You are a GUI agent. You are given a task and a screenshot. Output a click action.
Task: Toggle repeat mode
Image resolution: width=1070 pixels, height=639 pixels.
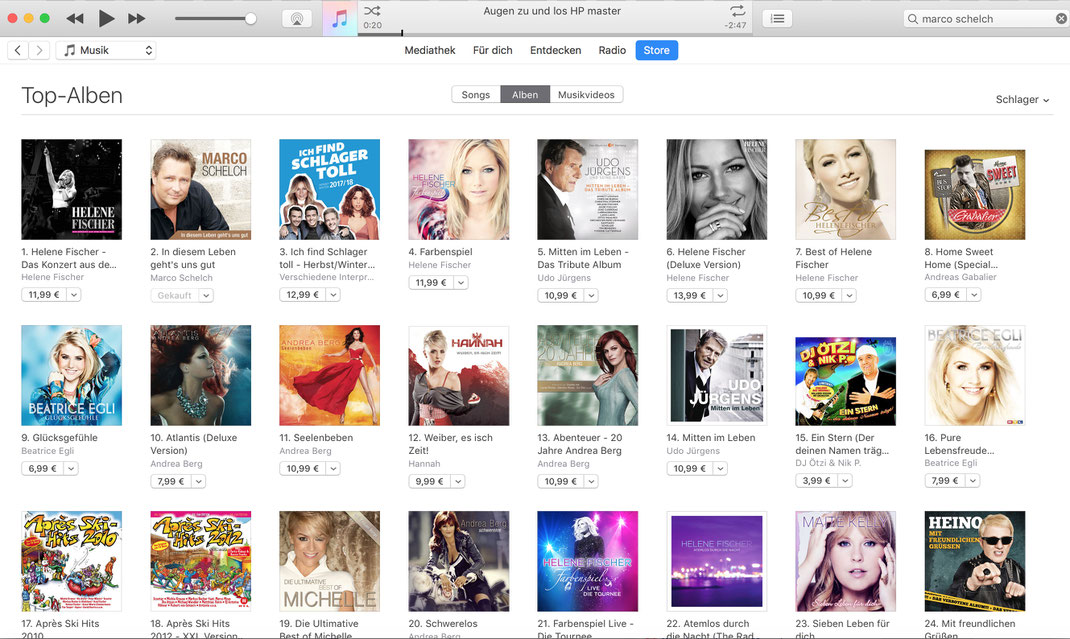738,11
